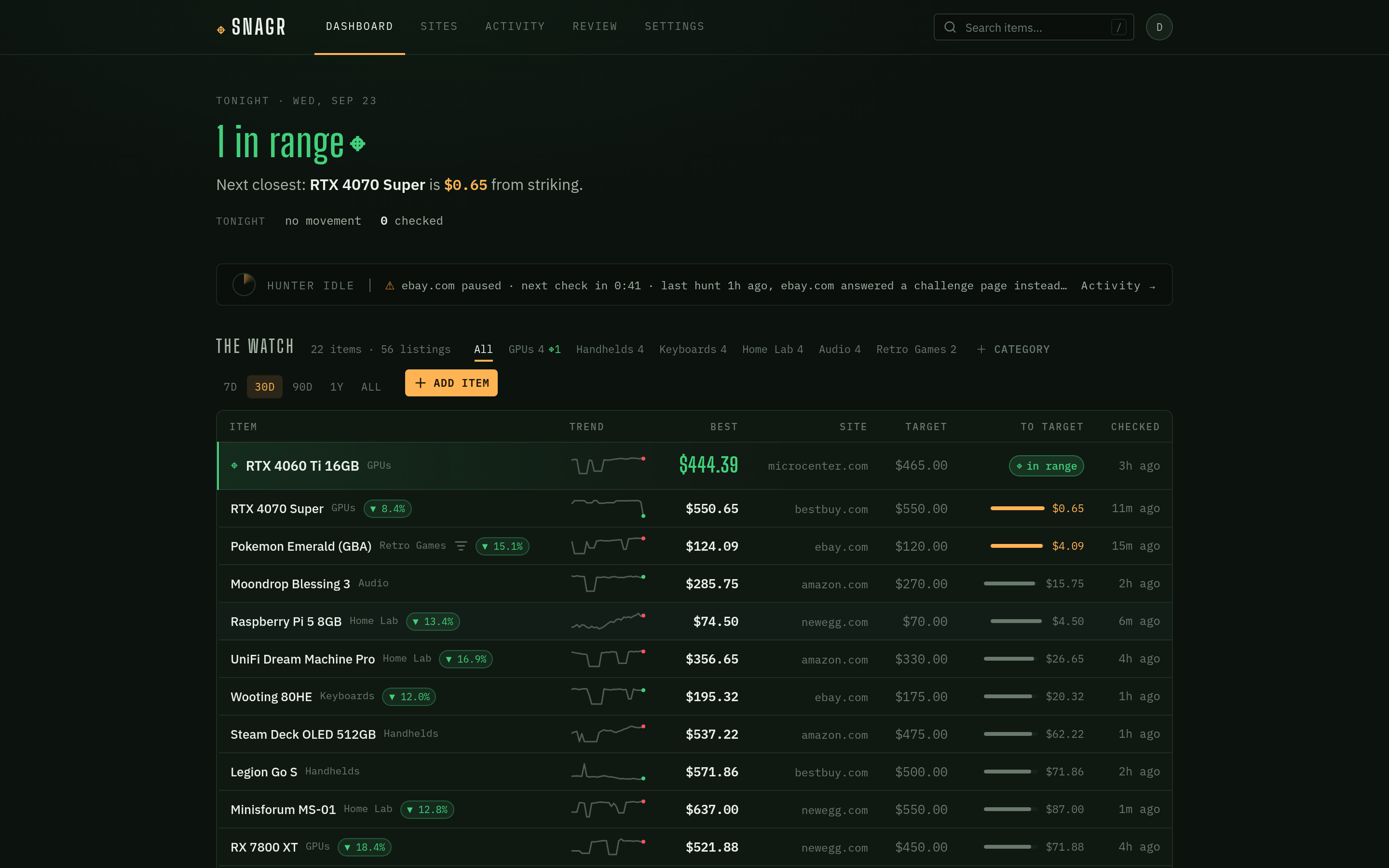Click the to-target progress bar for RTX 4070 Super

pyautogui.click(x=1017, y=508)
